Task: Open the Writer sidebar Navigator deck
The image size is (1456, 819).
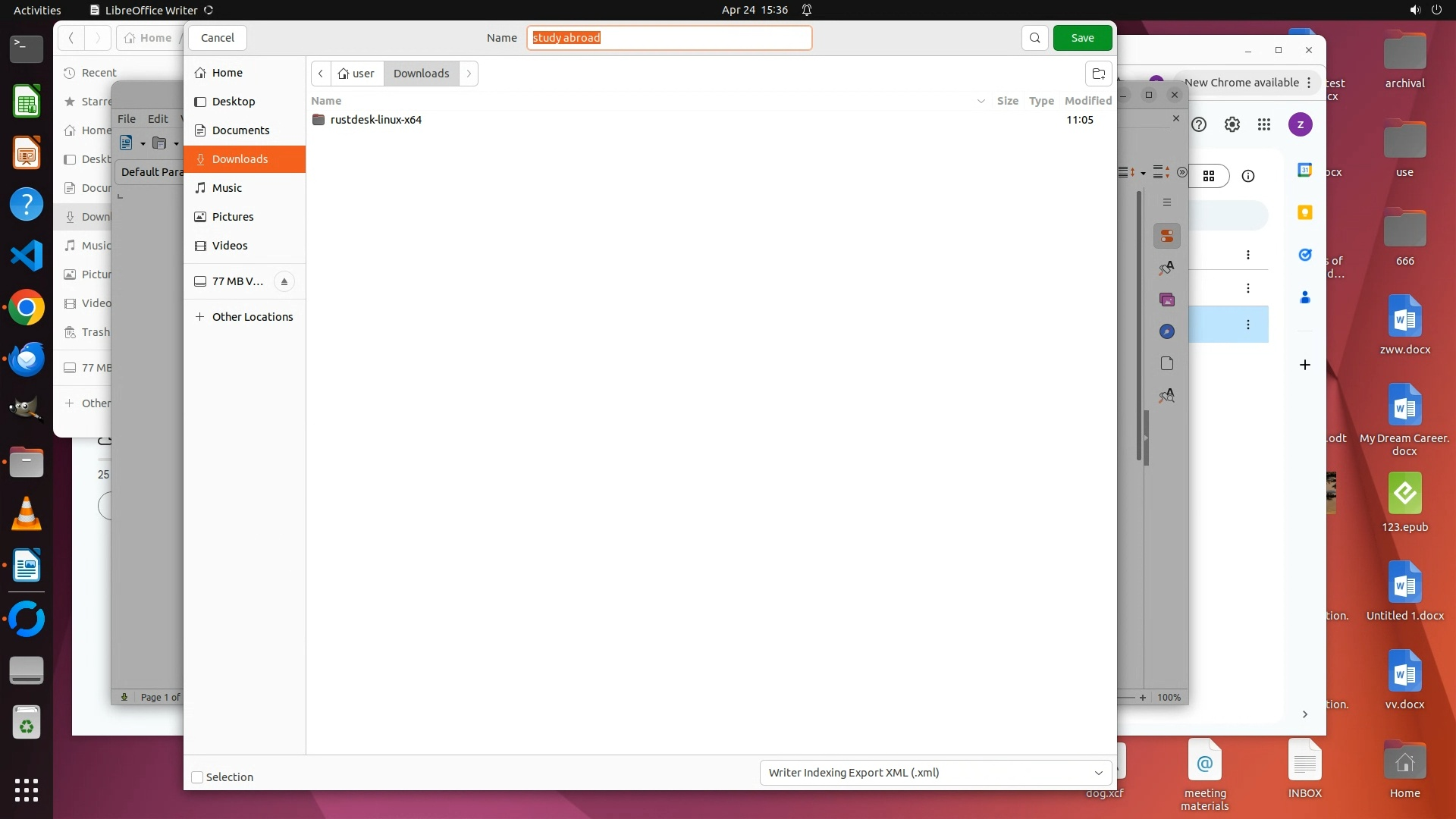Action: point(1167,331)
